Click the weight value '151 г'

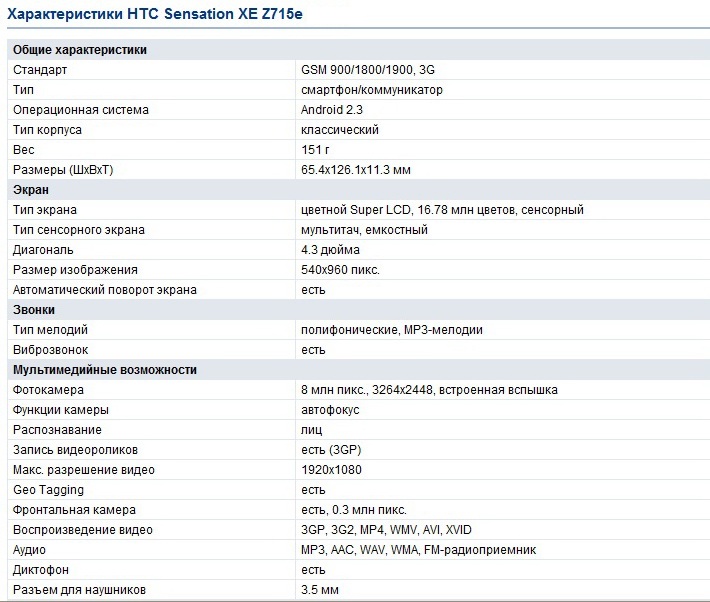(x=316, y=150)
